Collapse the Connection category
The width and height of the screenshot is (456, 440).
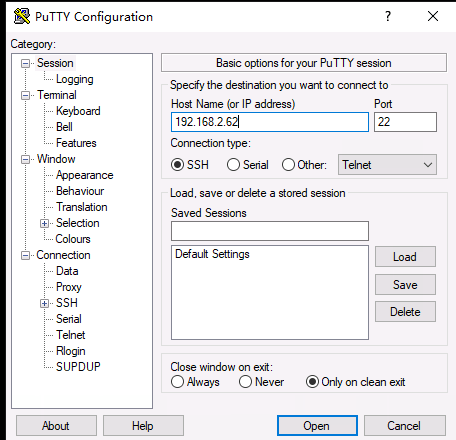click(x=25, y=255)
